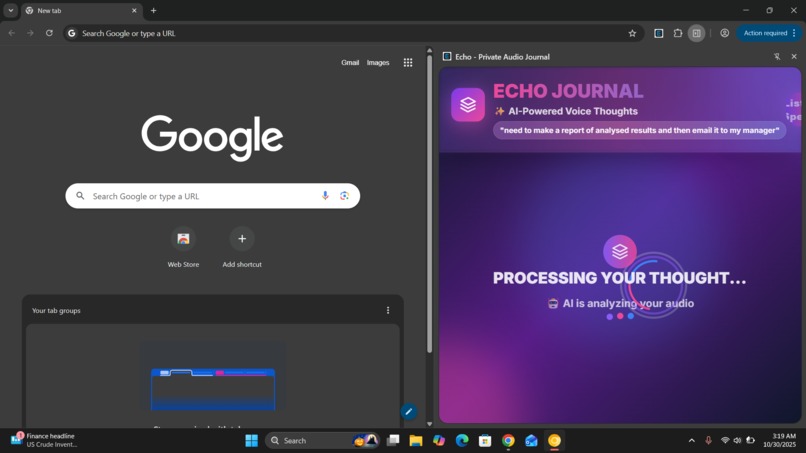
Task: Click the microphone in-use tray icon
Action: pyautogui.click(x=708, y=441)
